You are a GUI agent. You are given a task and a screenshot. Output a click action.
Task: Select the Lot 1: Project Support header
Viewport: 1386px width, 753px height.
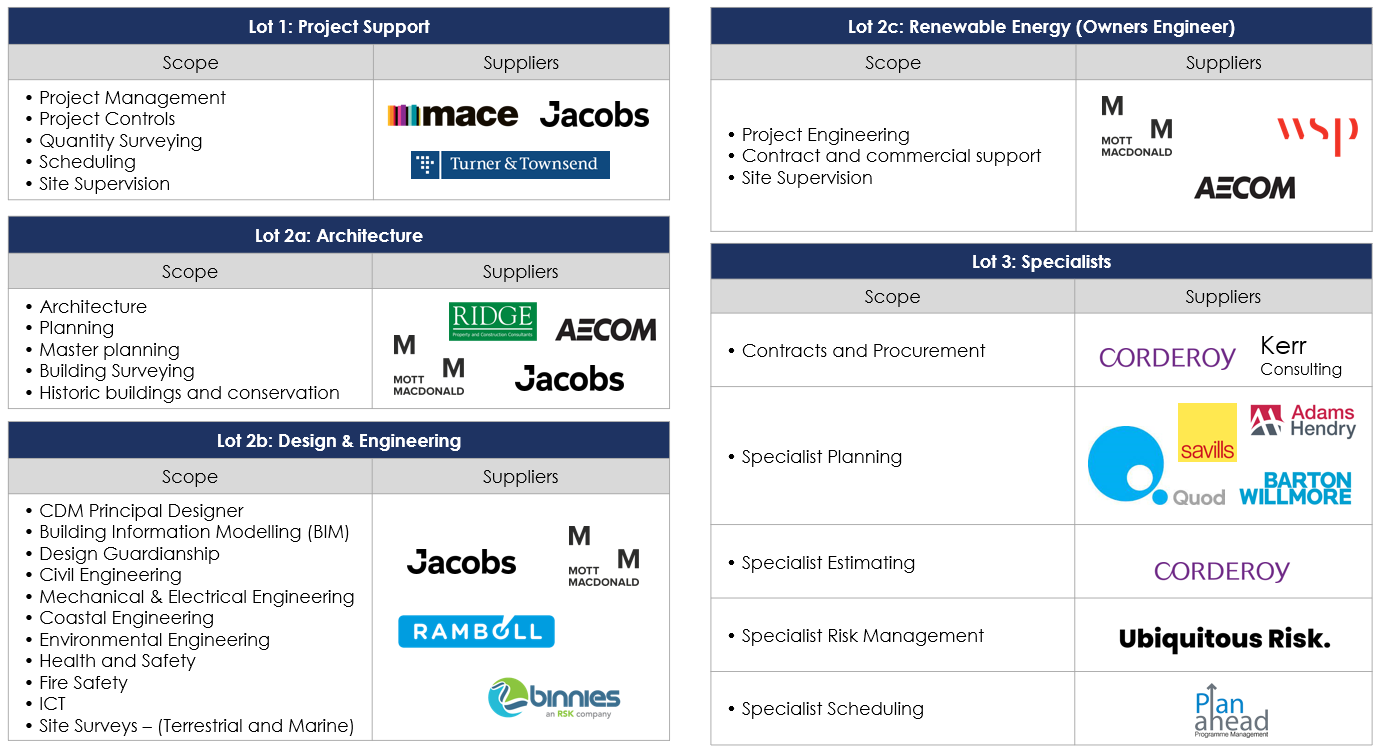[339, 27]
